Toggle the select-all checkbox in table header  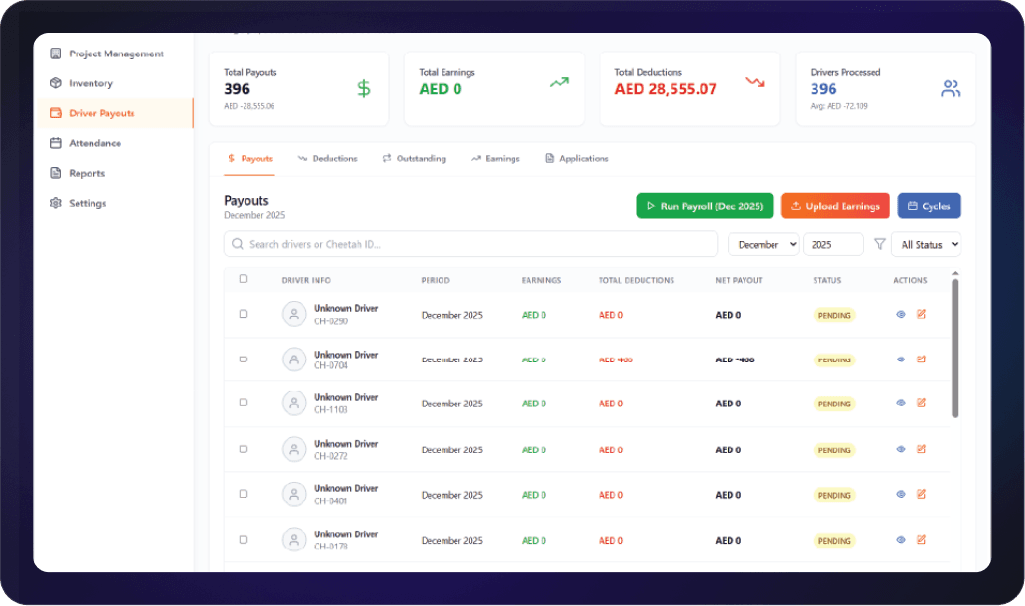(243, 279)
